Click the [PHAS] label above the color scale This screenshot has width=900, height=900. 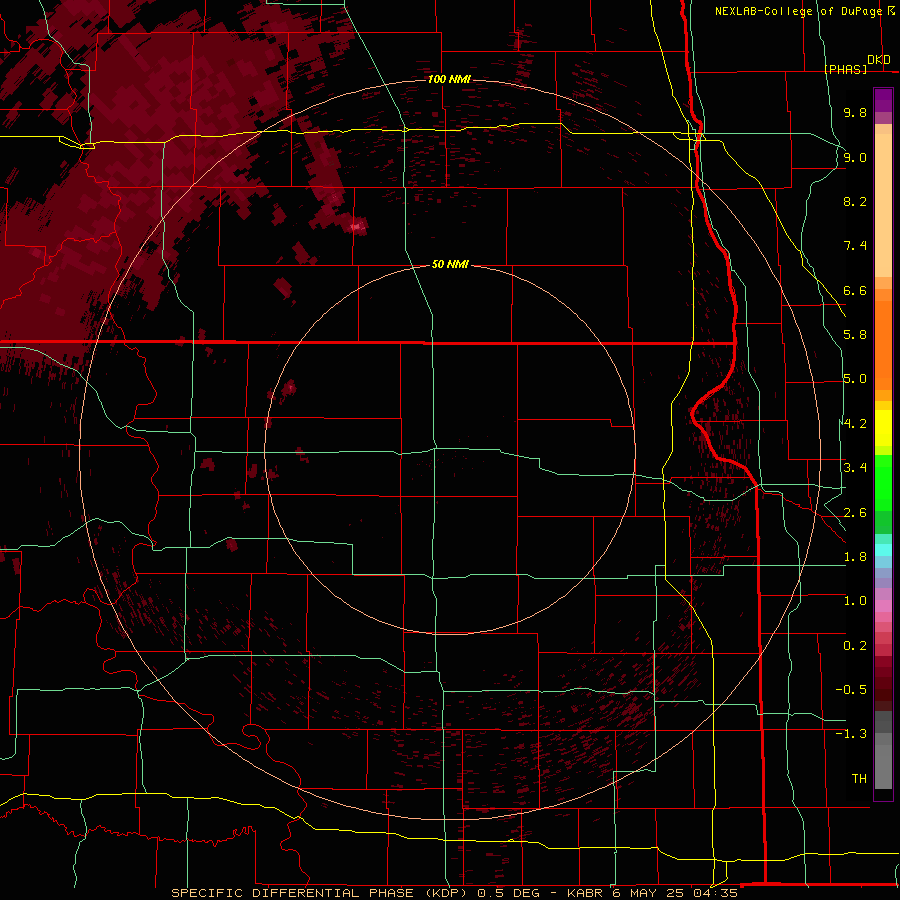(846, 69)
